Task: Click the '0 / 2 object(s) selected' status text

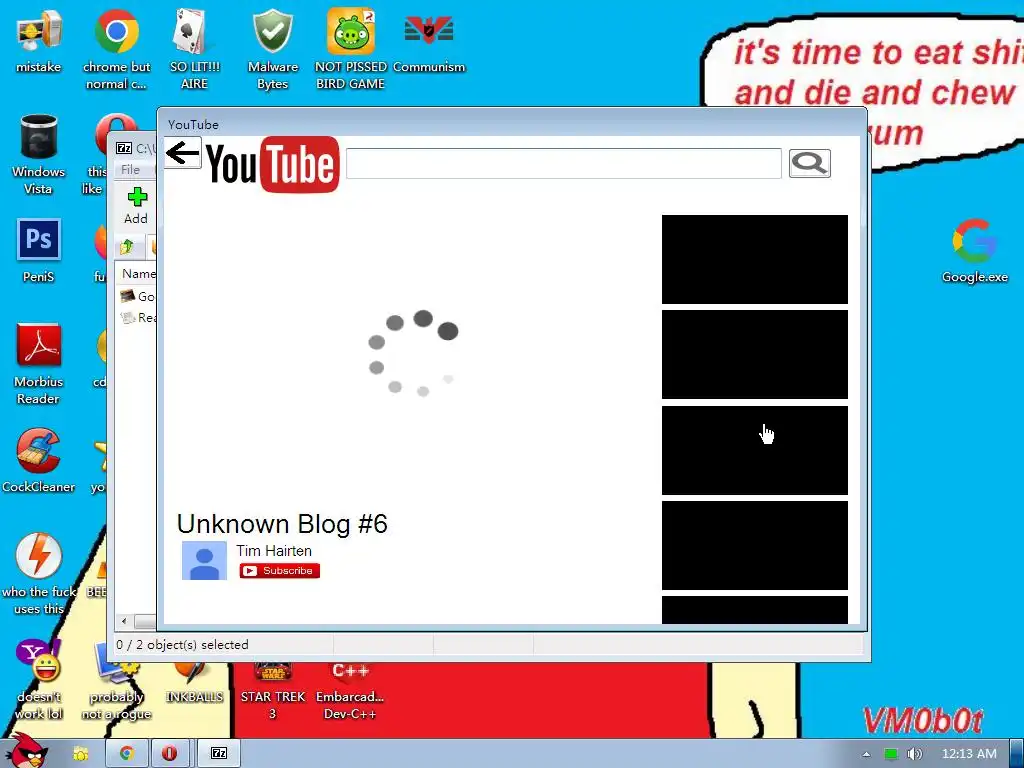Action: (182, 645)
